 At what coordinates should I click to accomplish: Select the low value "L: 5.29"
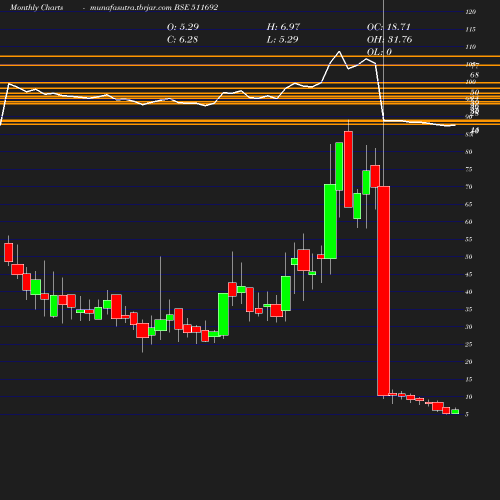pos(282,40)
